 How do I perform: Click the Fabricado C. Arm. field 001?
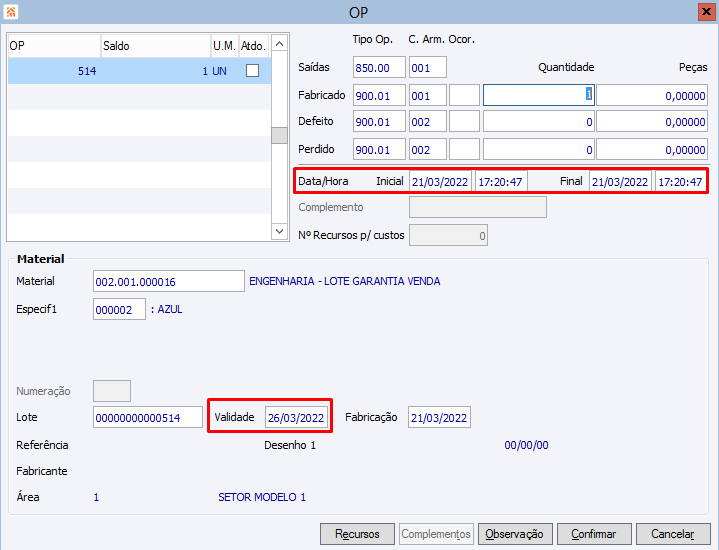(428, 95)
